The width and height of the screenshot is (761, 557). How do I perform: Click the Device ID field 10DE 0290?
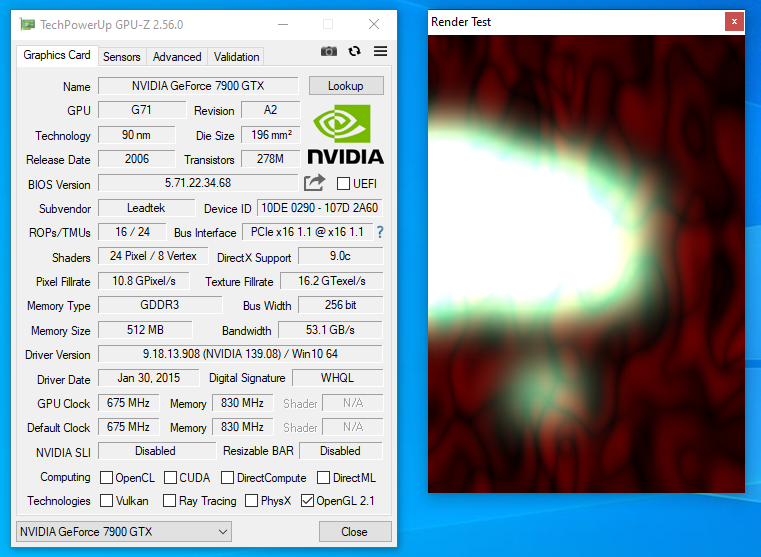[320, 208]
